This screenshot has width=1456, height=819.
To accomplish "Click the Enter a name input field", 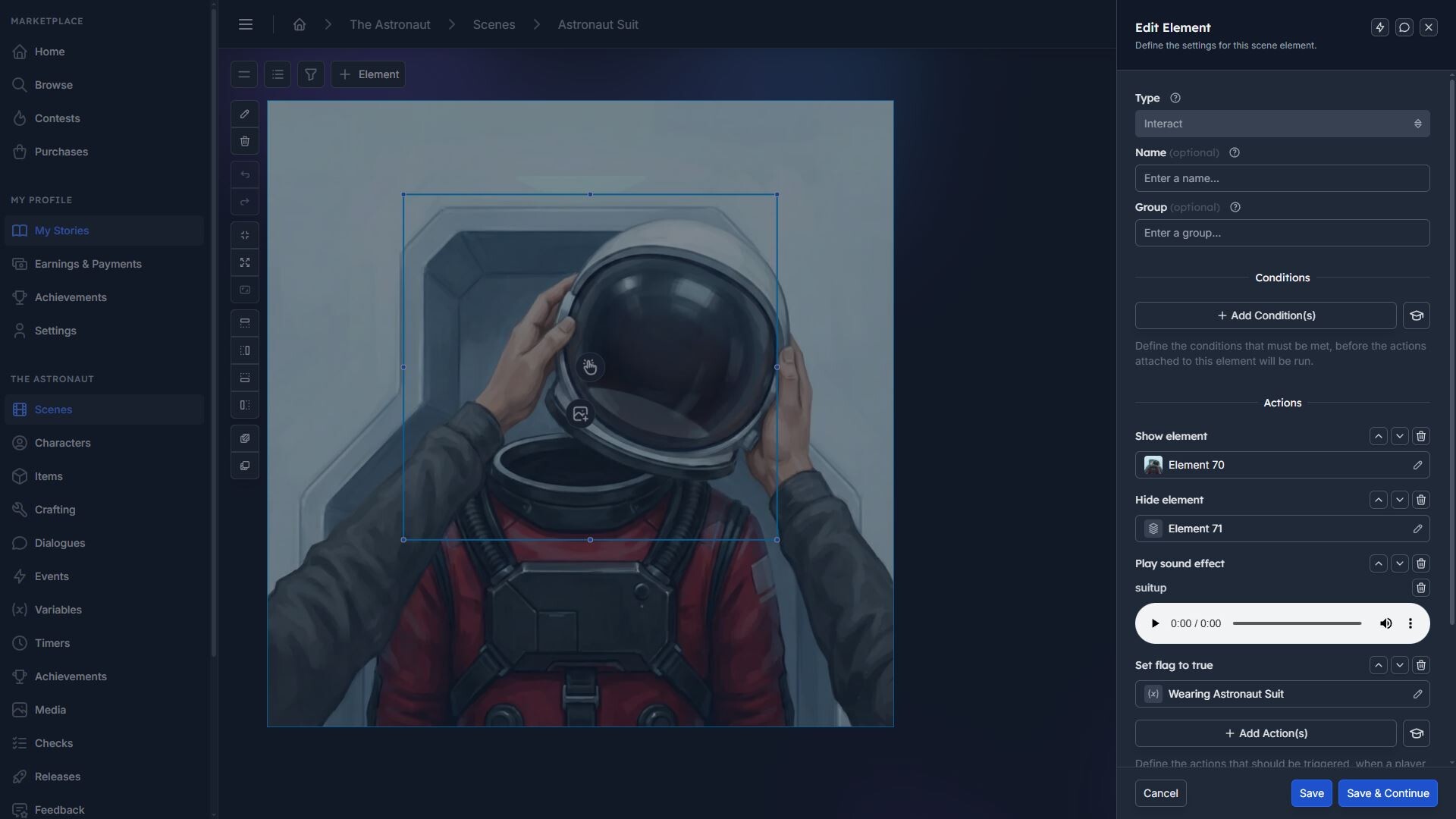I will 1282,177.
